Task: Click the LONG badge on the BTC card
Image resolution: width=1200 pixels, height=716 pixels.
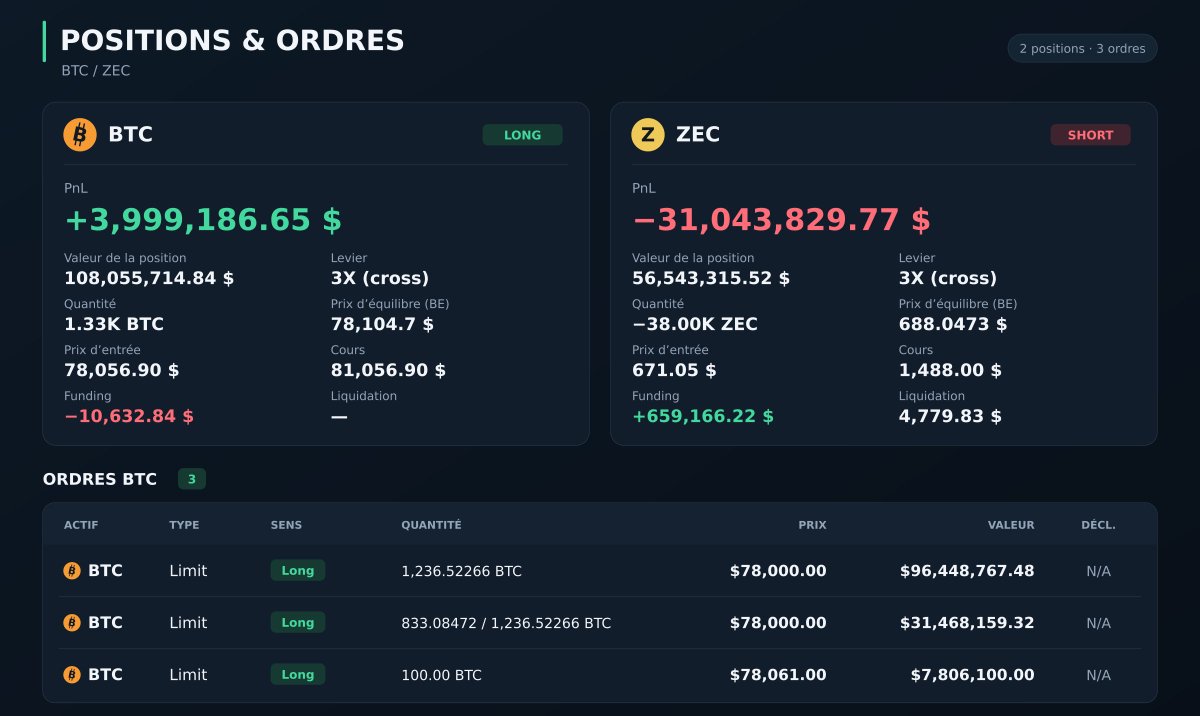Action: (522, 135)
